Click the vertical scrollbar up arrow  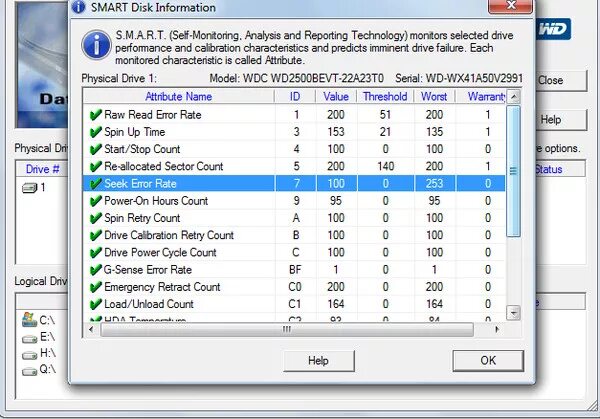pos(514,97)
